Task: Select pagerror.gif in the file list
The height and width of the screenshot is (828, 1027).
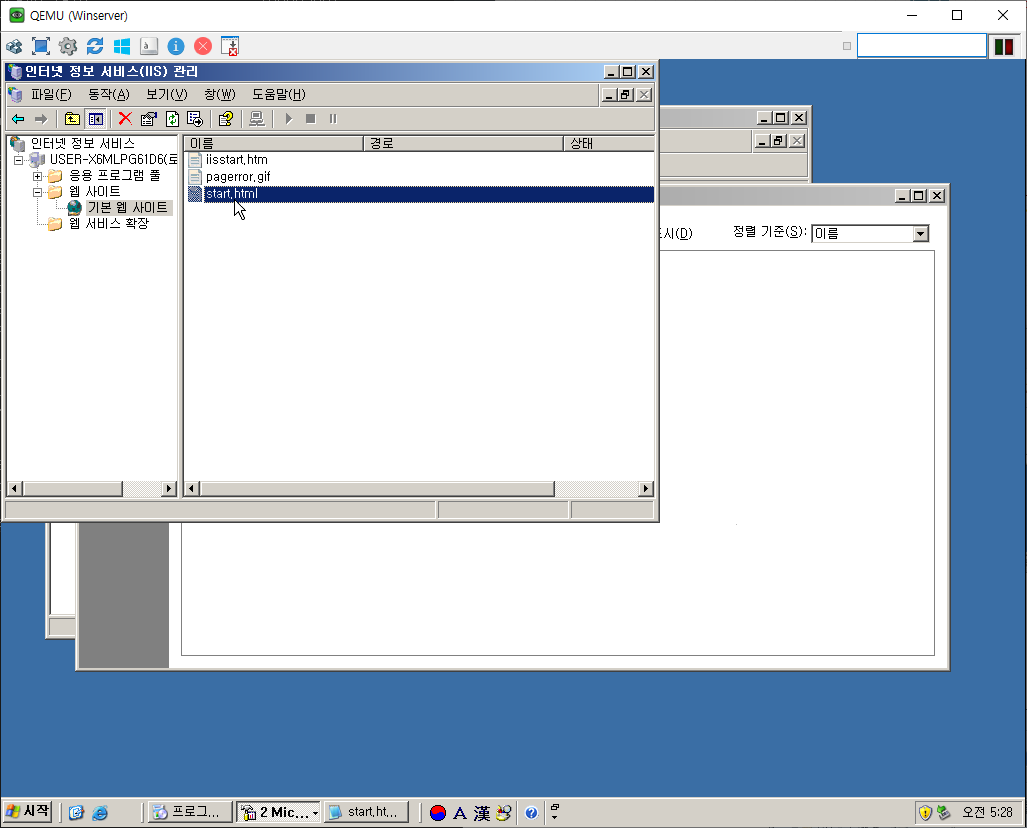Action: click(238, 177)
